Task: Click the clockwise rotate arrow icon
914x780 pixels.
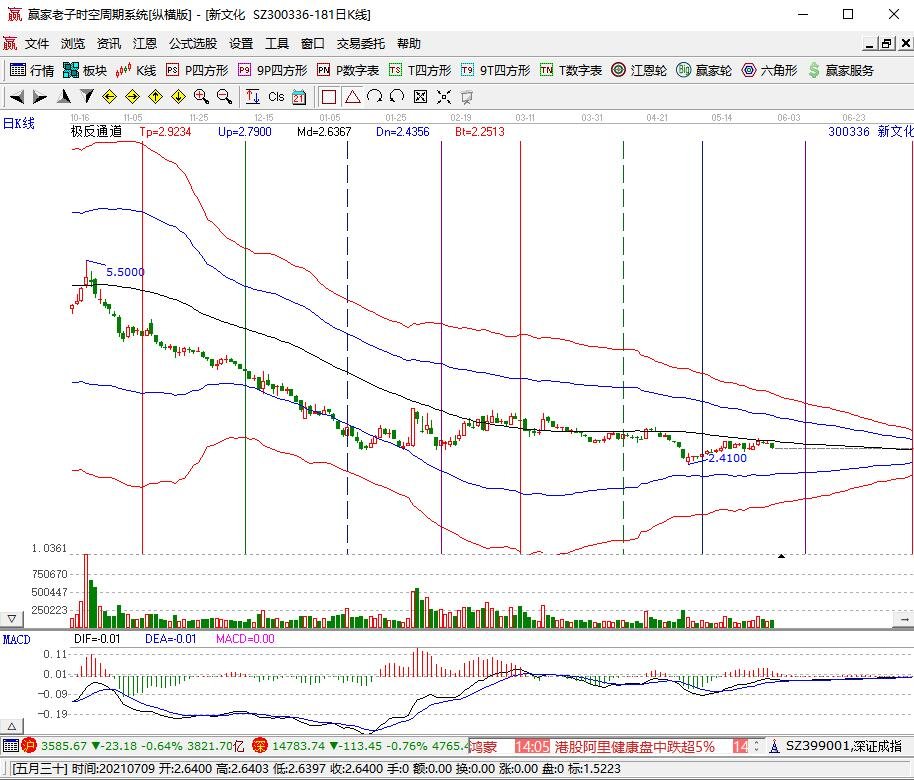Action: pyautogui.click(x=375, y=97)
